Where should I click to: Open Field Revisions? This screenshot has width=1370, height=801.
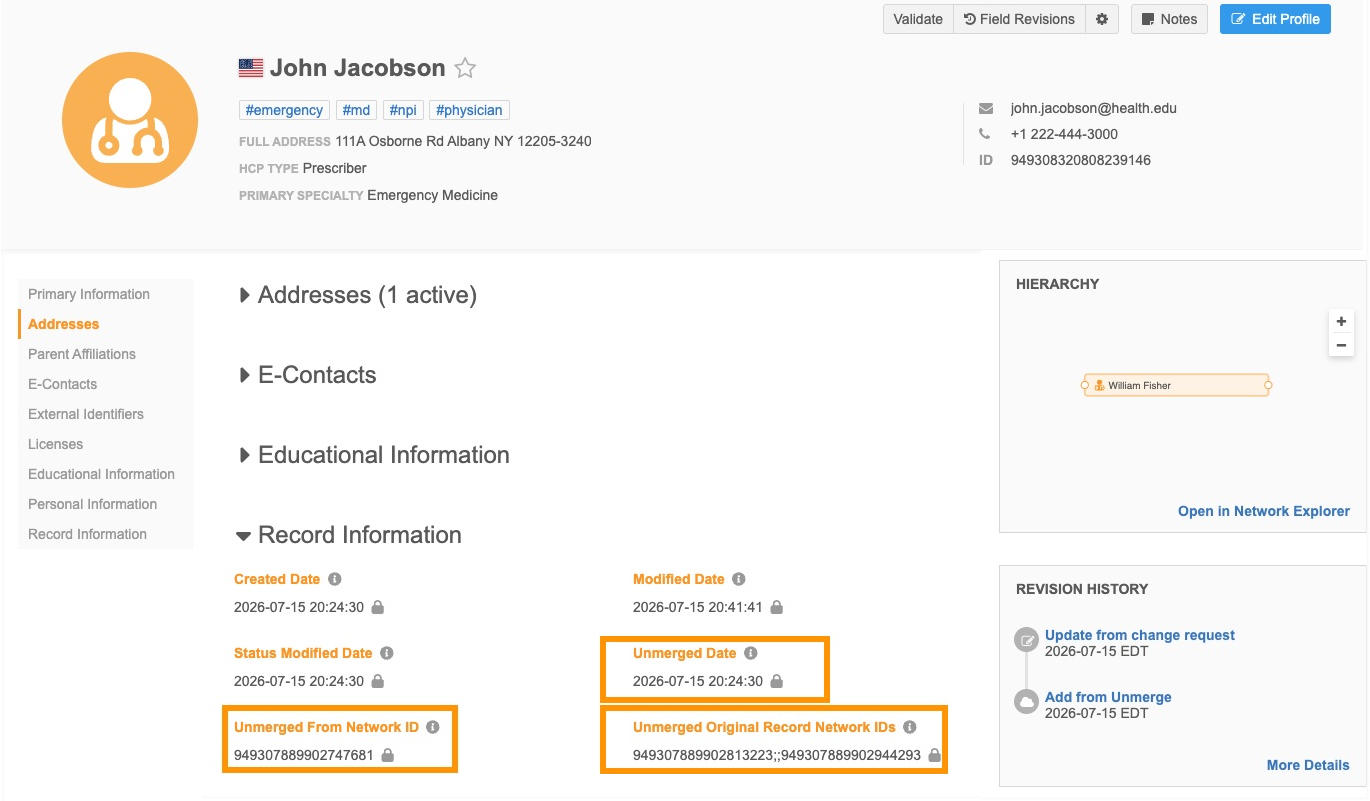1019,19
